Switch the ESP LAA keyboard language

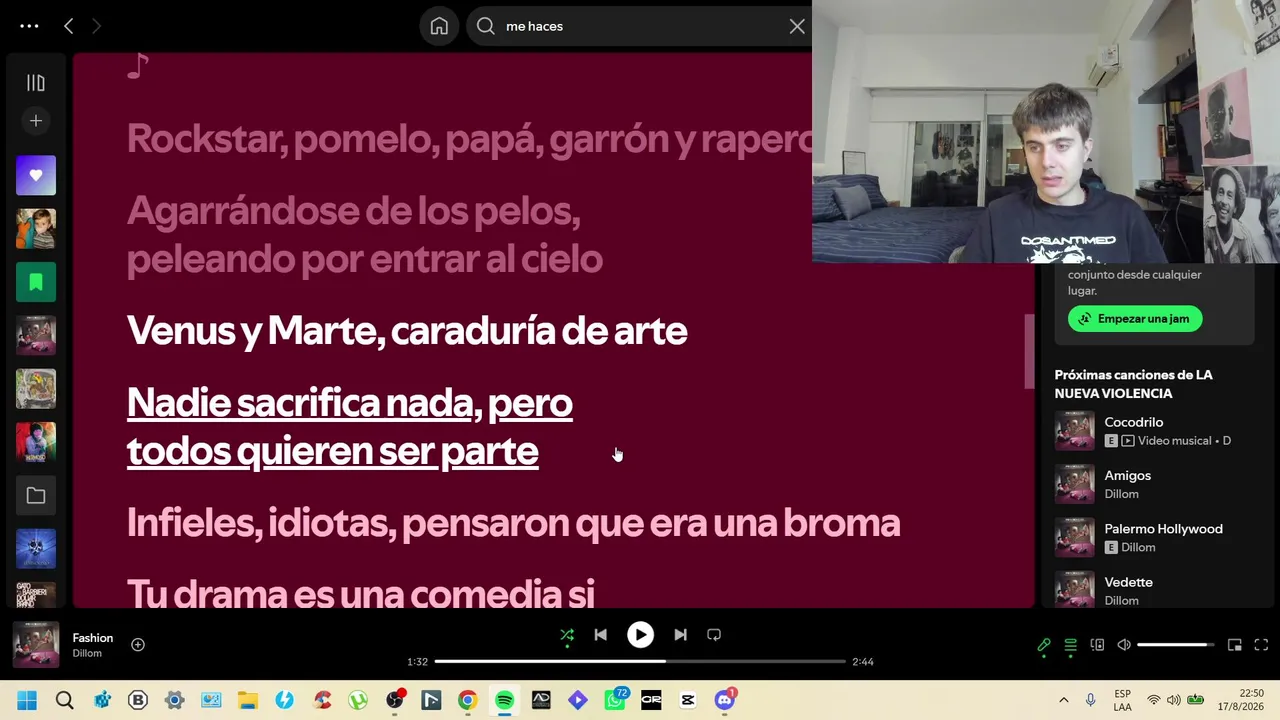(x=1122, y=701)
